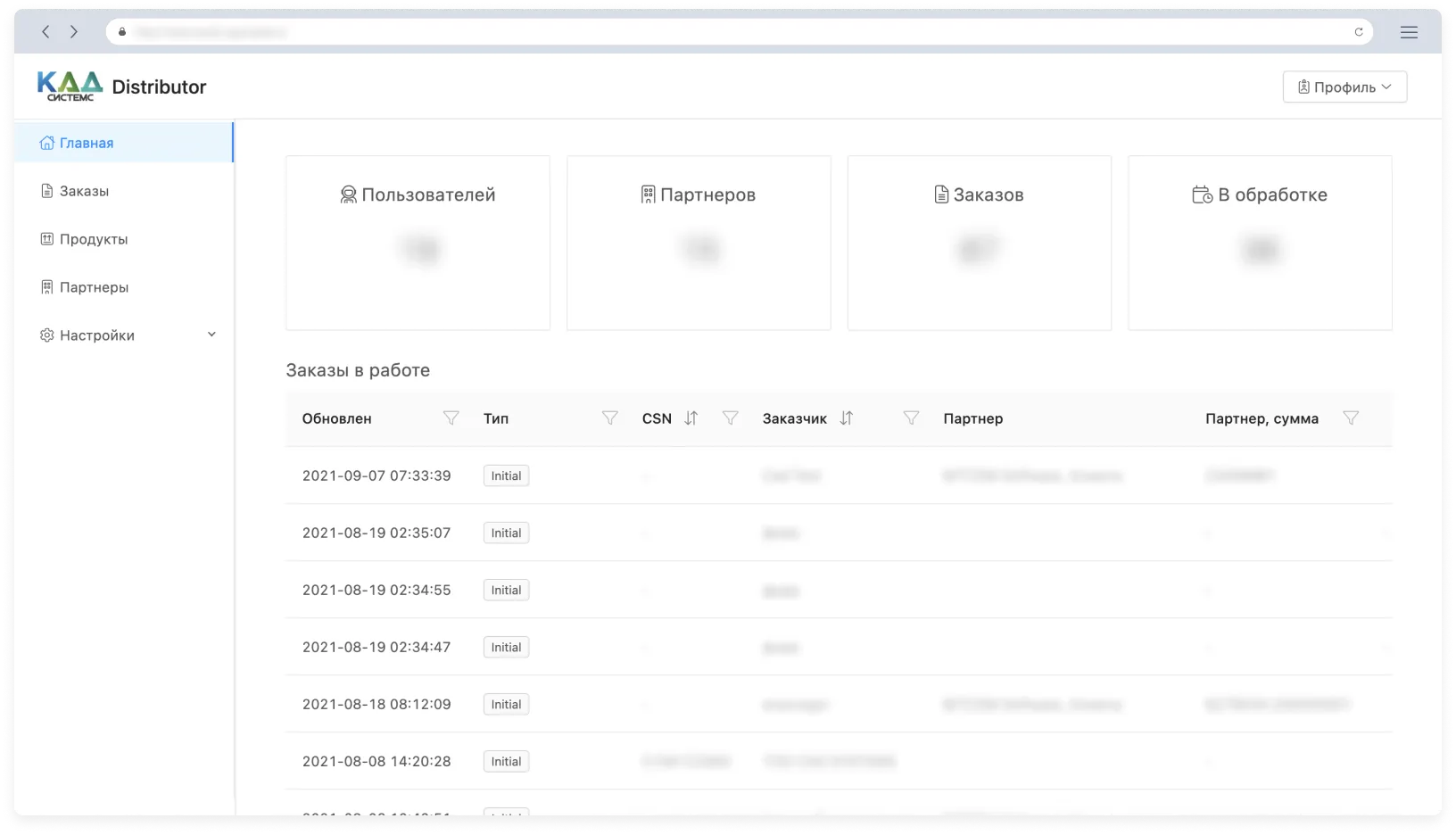Open the Продукты page
The width and height of the screenshot is (1456, 835).
coord(94,239)
